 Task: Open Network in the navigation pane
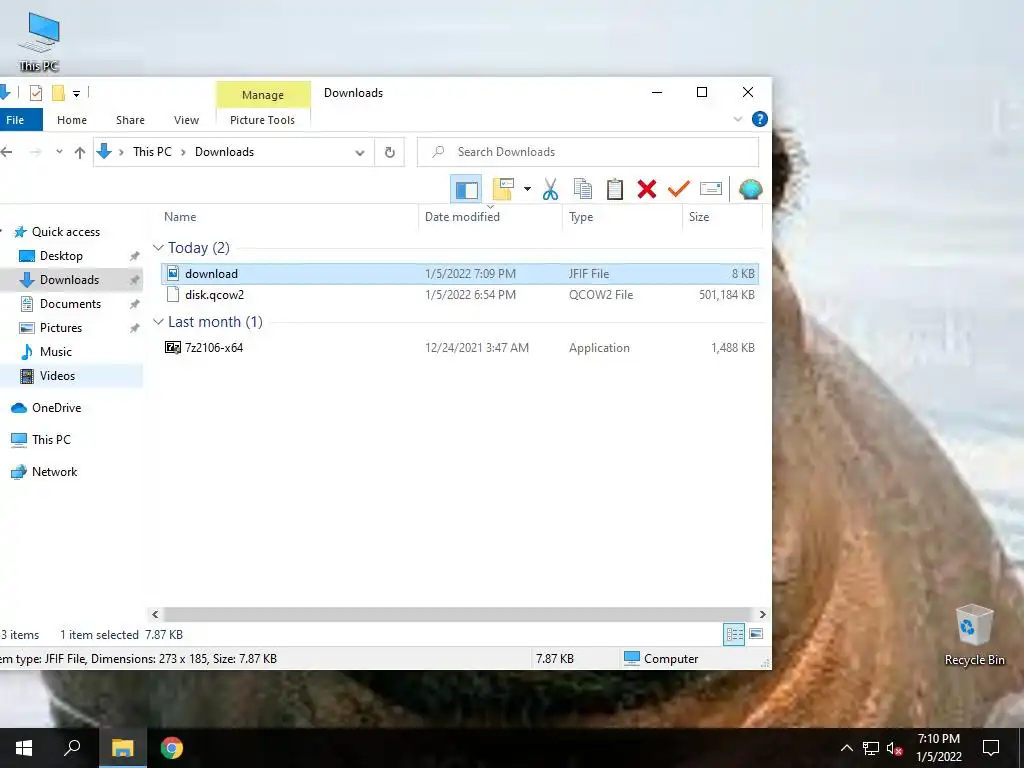click(x=54, y=472)
